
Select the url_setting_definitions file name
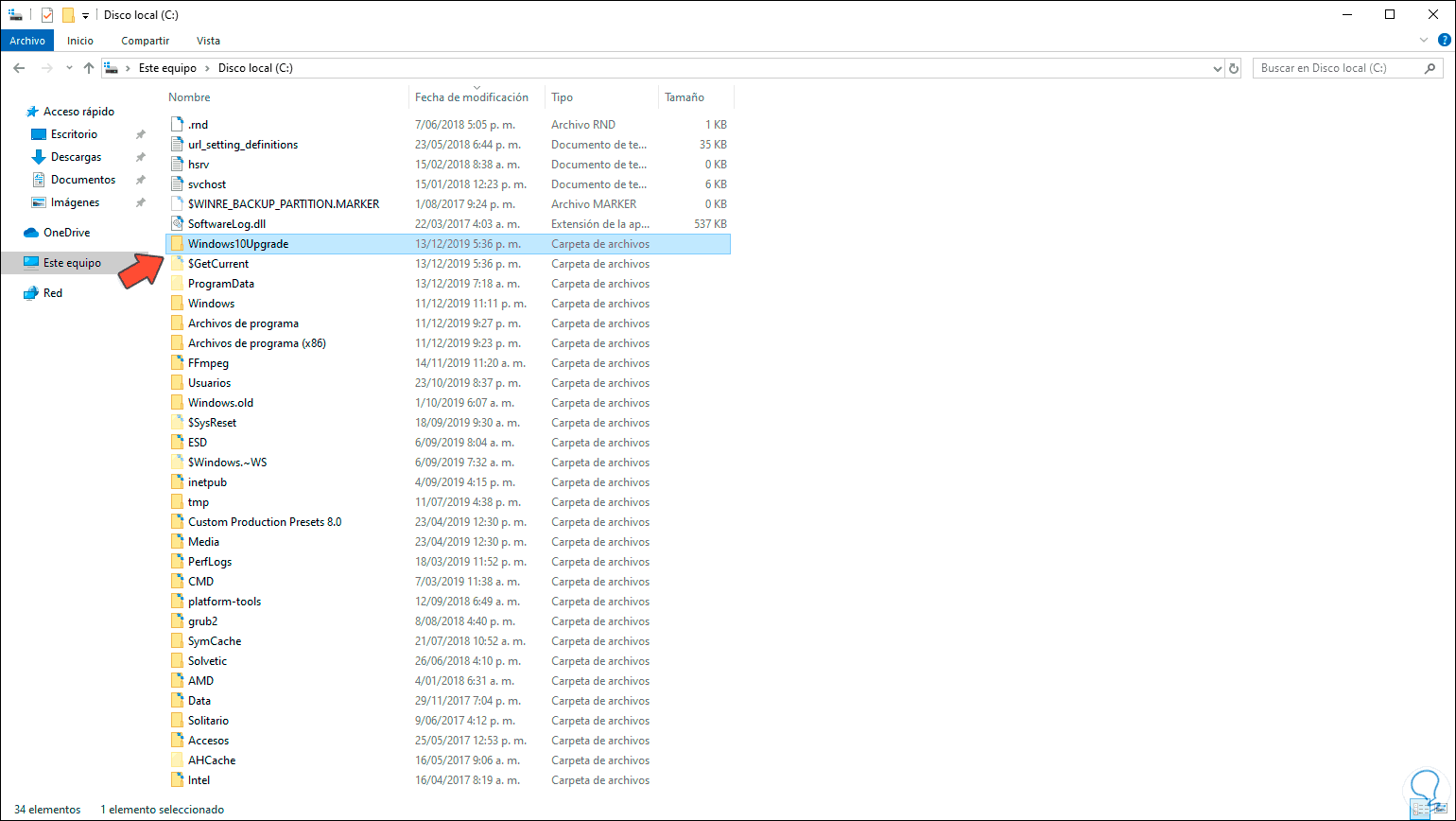tap(243, 145)
